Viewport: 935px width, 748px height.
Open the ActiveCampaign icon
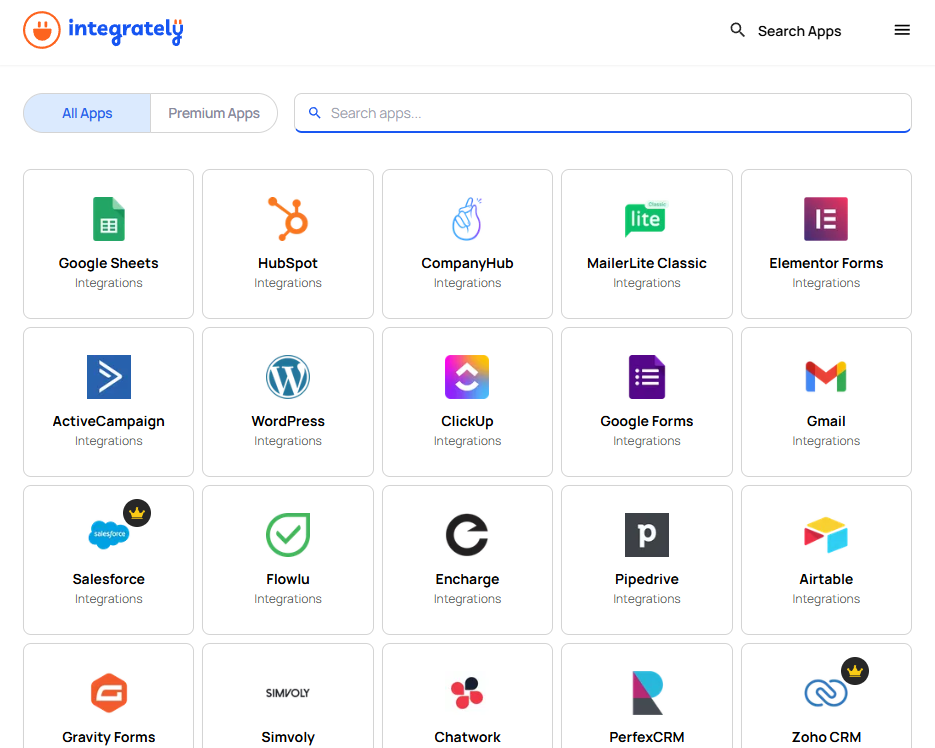[109, 377]
